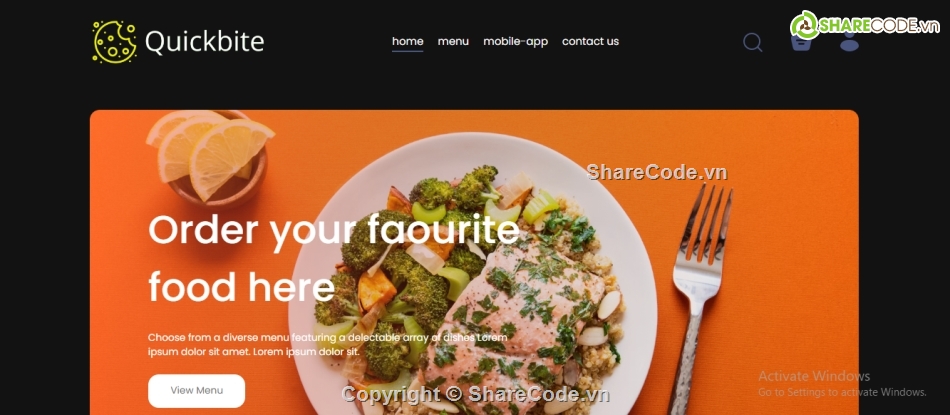Click the green ShareCode circular logo
950x415 pixels.
tap(805, 25)
